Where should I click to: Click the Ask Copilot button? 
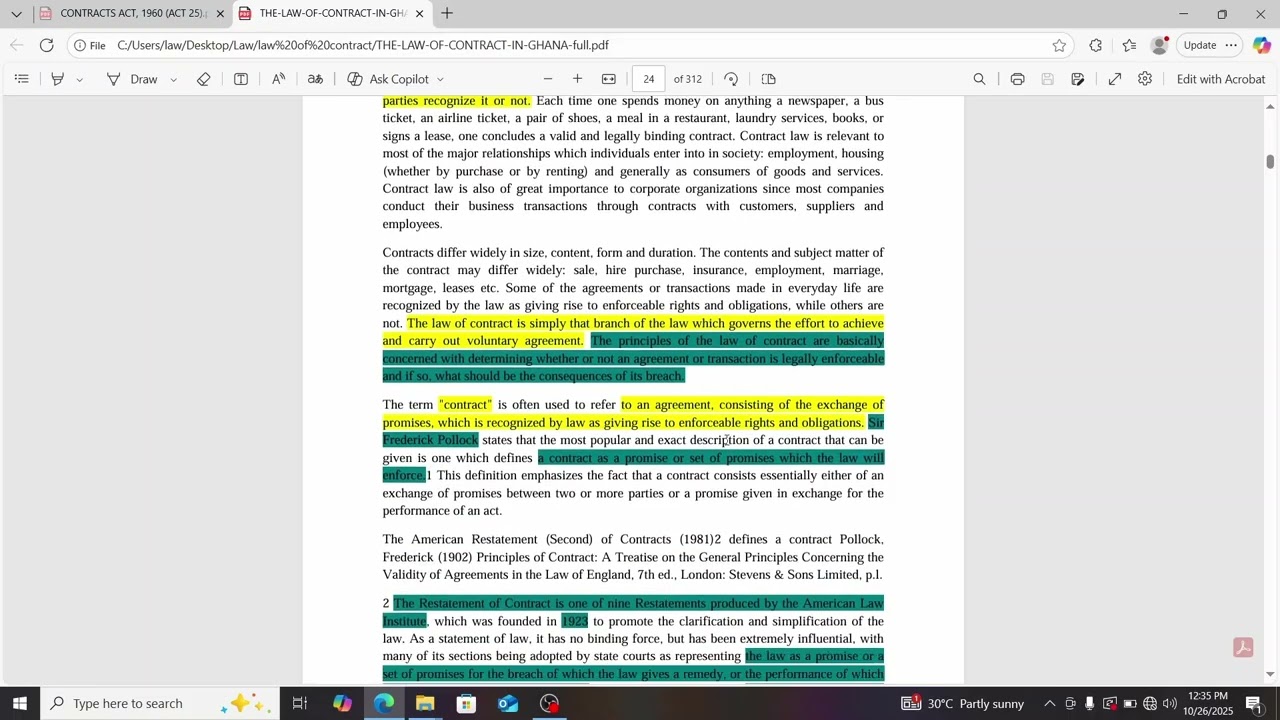388,79
